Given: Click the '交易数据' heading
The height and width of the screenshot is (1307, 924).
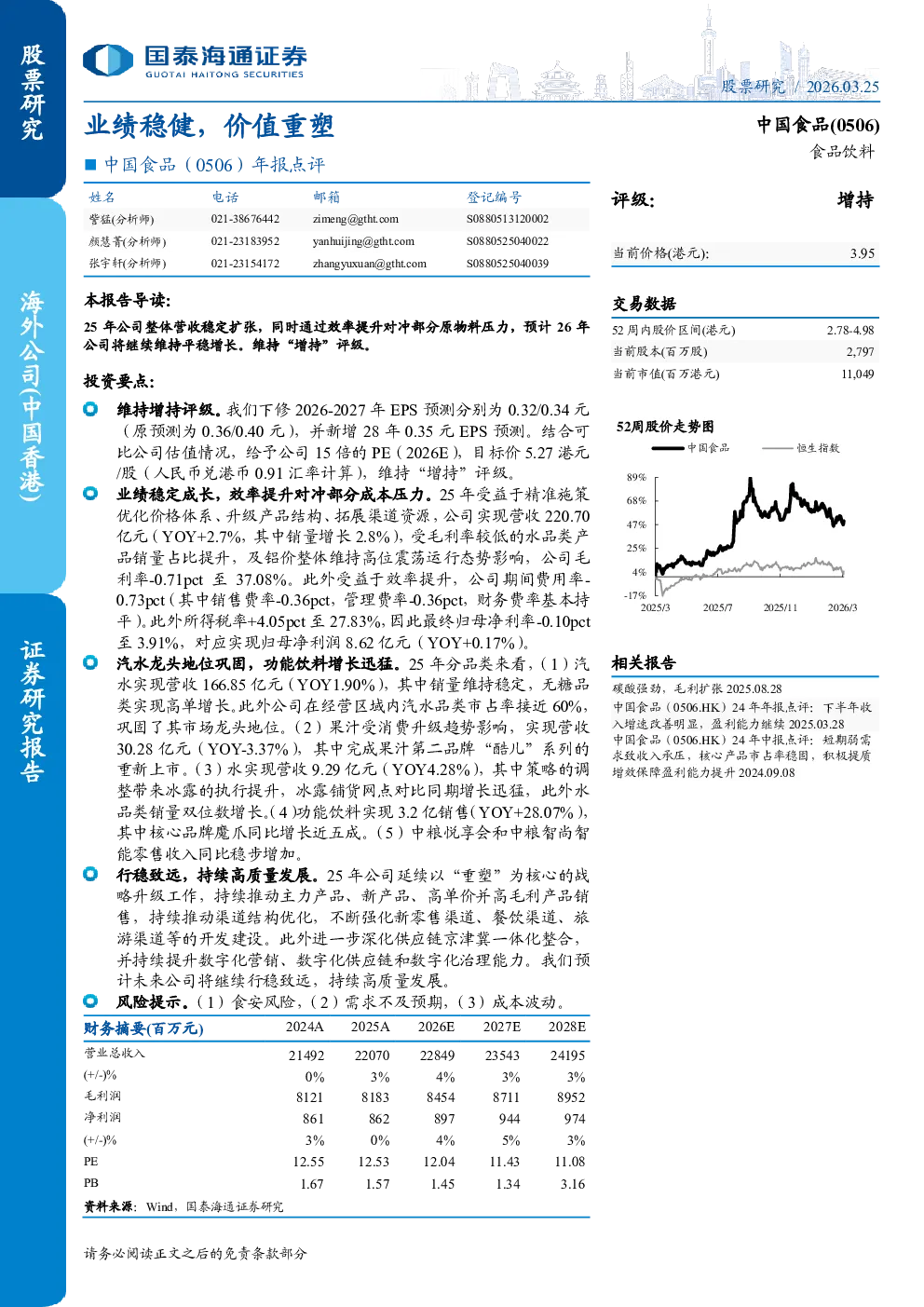Looking at the screenshot, I should (x=644, y=304).
